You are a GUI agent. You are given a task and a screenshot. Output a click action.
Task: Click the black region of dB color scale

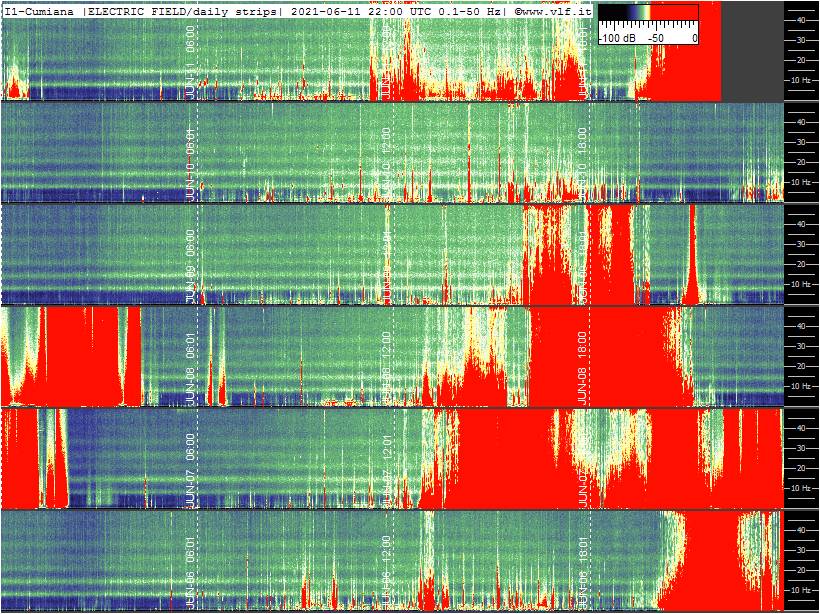(x=612, y=13)
